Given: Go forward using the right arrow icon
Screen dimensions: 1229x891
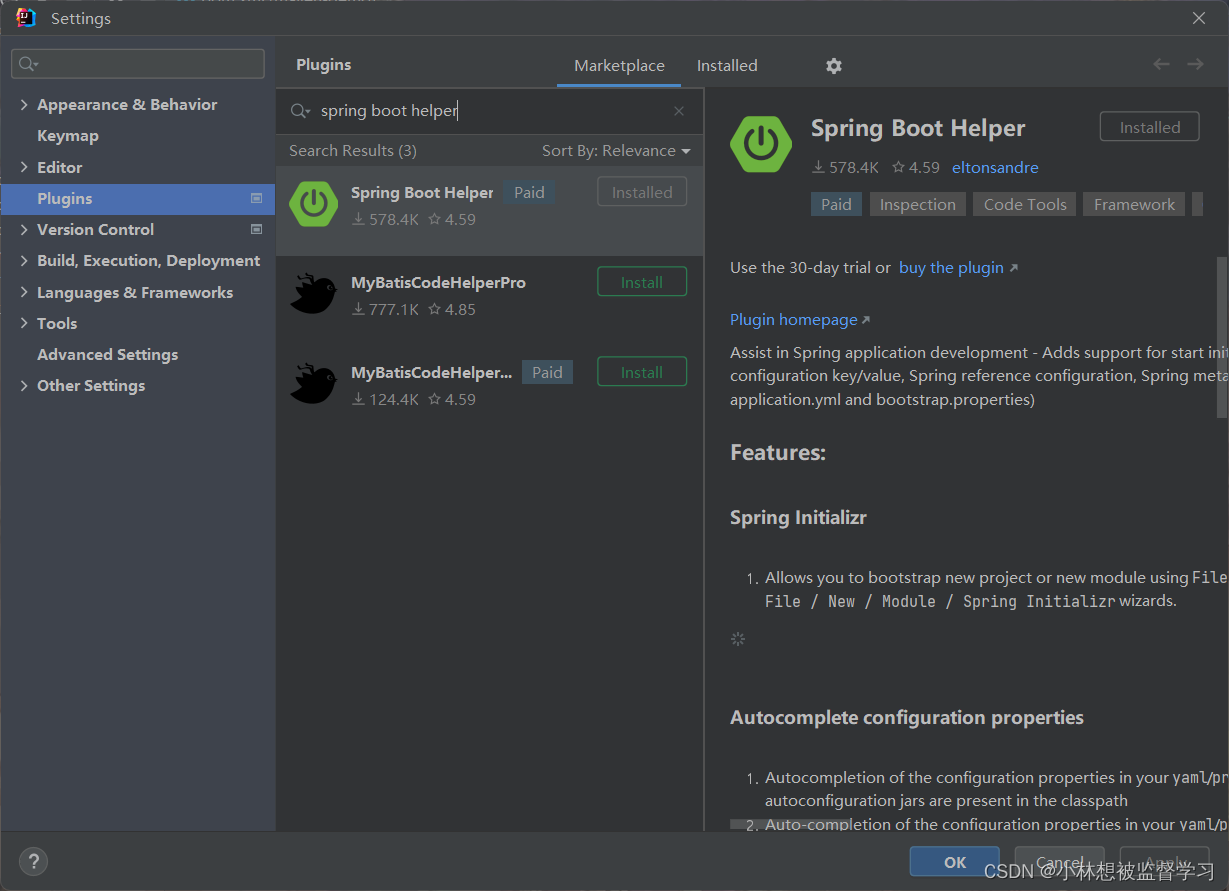Looking at the screenshot, I should (x=1195, y=64).
